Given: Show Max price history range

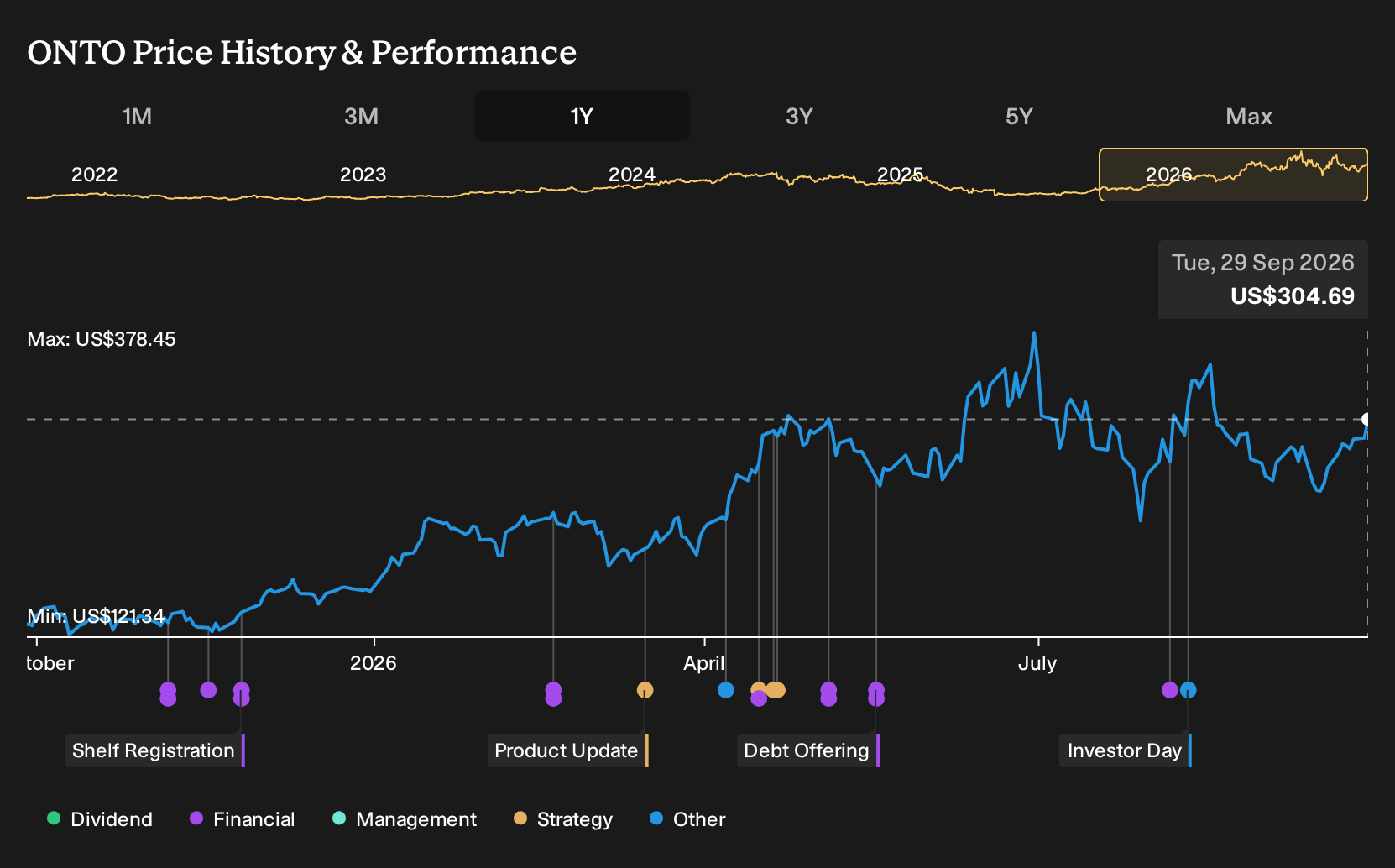Looking at the screenshot, I should [x=1249, y=116].
